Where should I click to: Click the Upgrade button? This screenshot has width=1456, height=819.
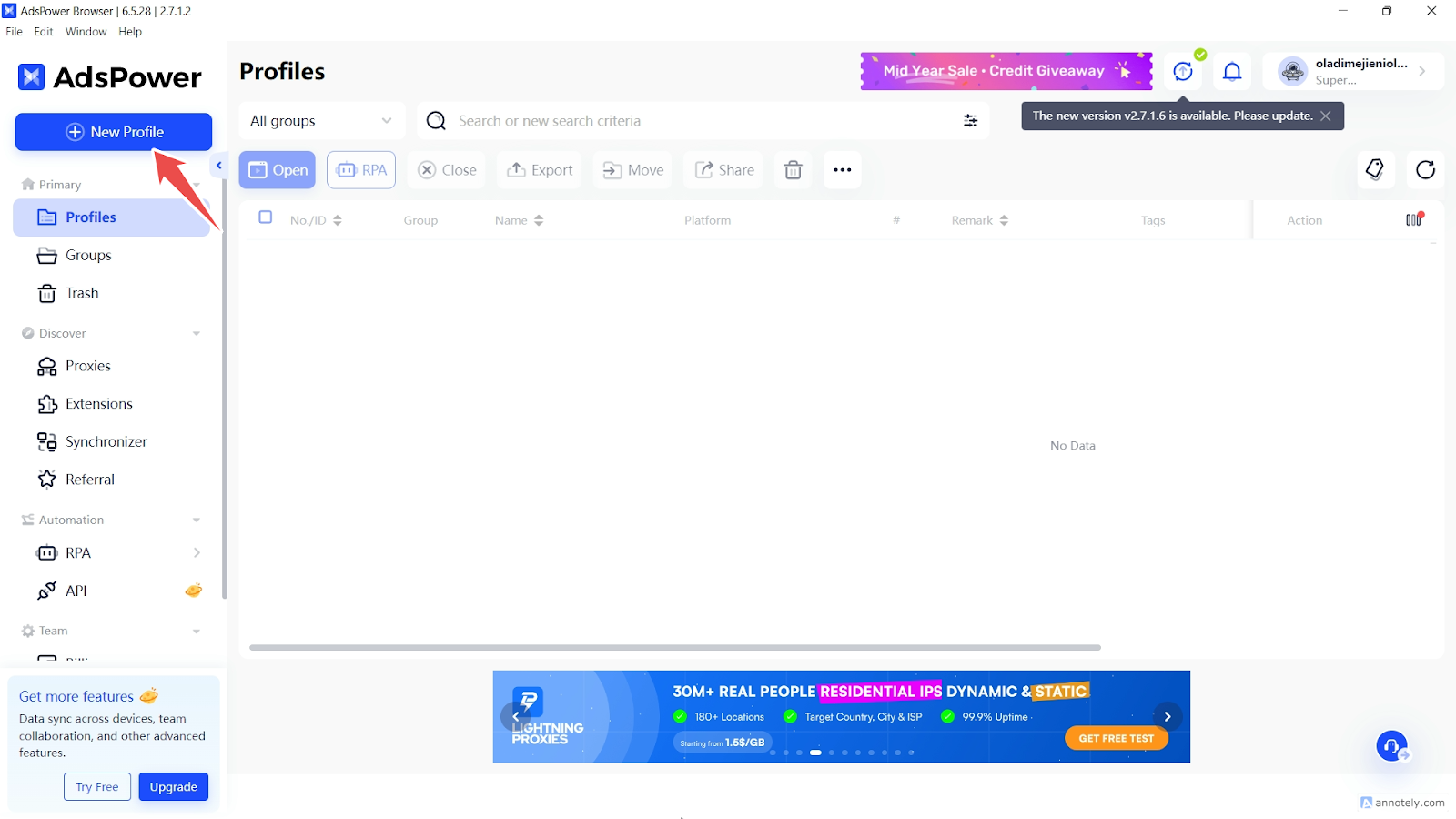[x=173, y=787]
